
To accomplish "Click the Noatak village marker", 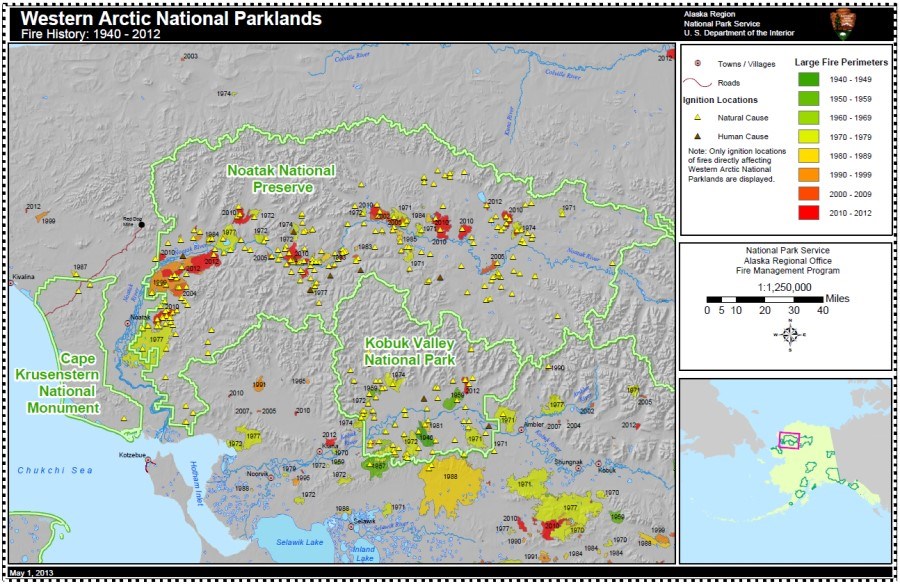I will point(127,323).
